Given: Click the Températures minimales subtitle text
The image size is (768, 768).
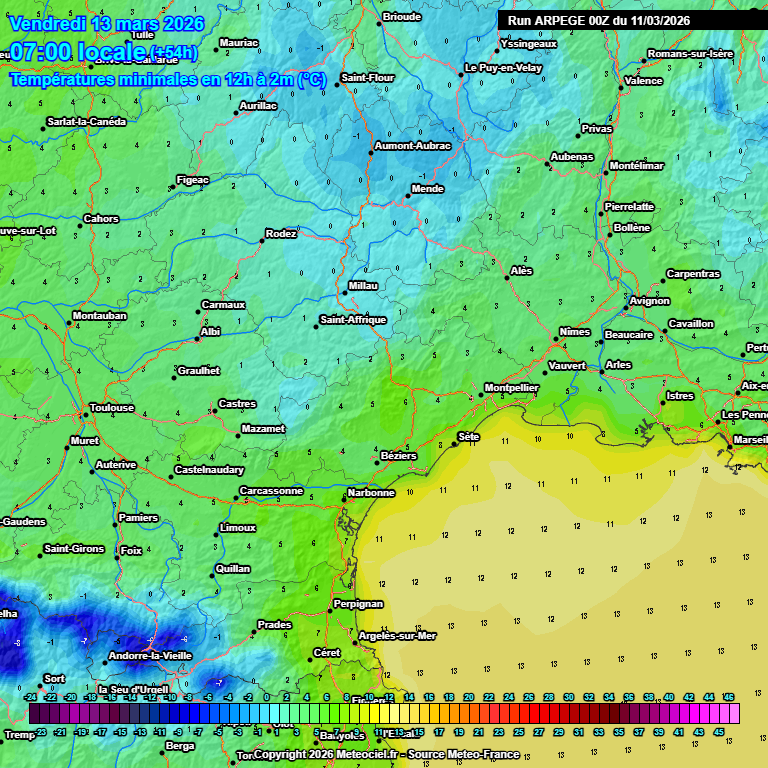Looking at the screenshot, I should 167,80.
